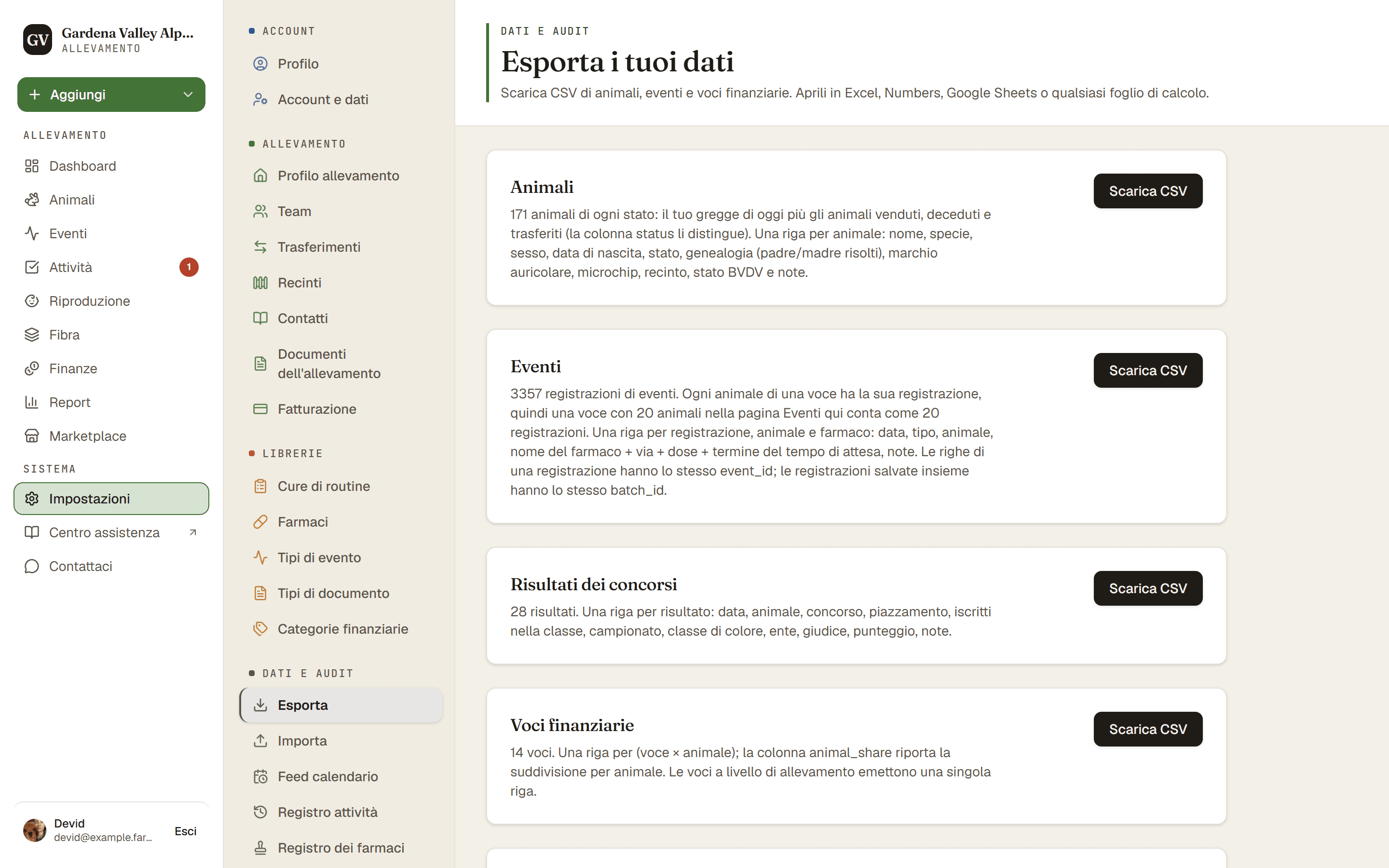
Task: Click the Categorie finanziarie tag icon
Action: click(260, 629)
